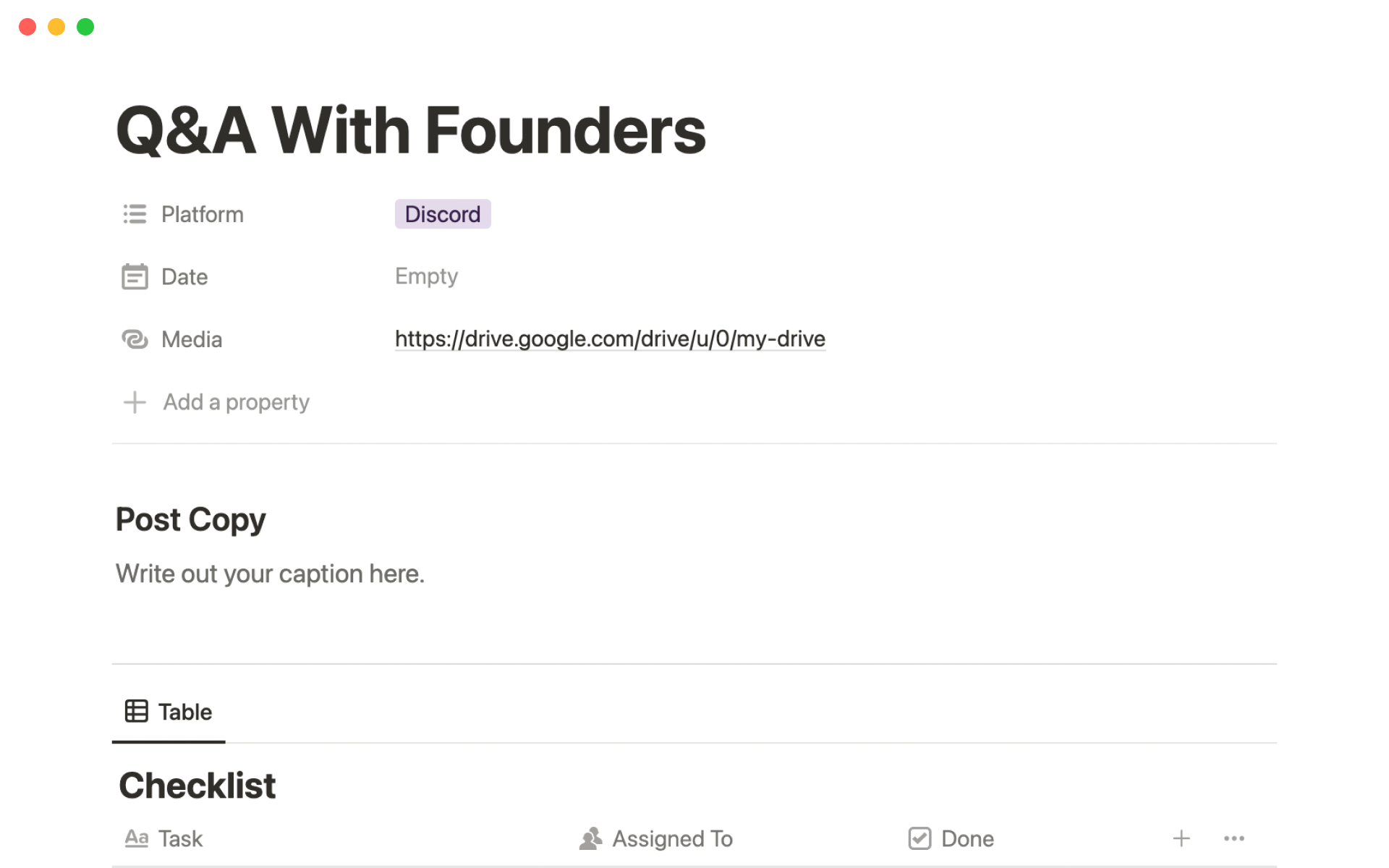Open the Assigned To column header menu
Viewport: 1389px width, 868px height.
[672, 838]
